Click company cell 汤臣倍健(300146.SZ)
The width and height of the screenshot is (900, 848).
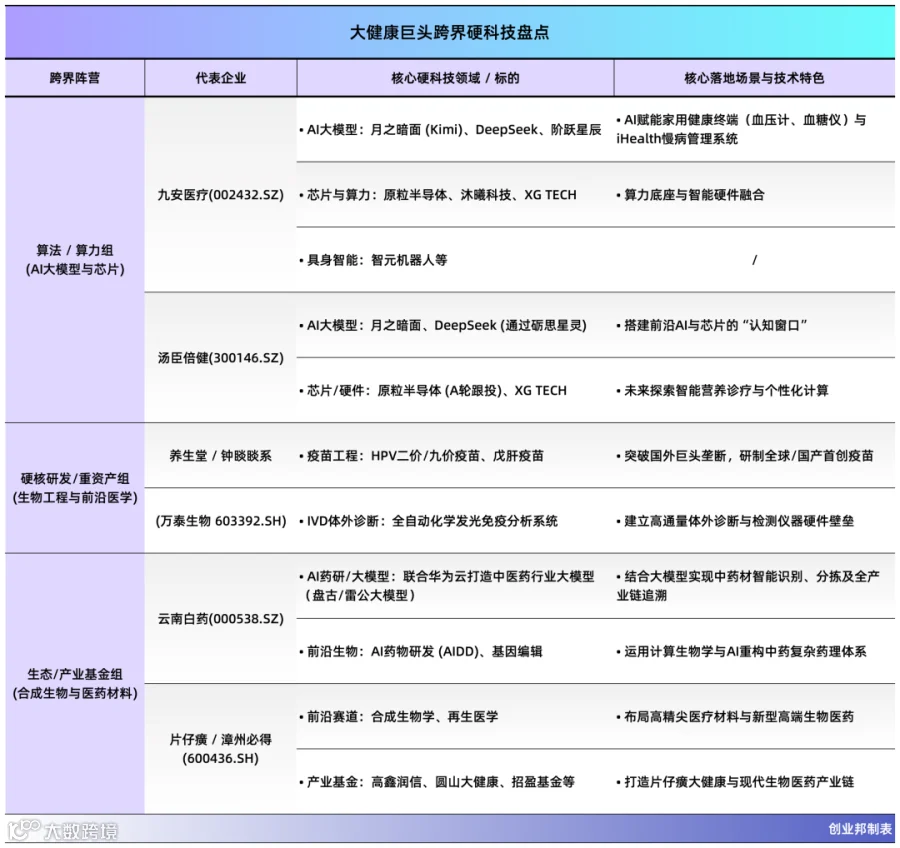pos(220,358)
